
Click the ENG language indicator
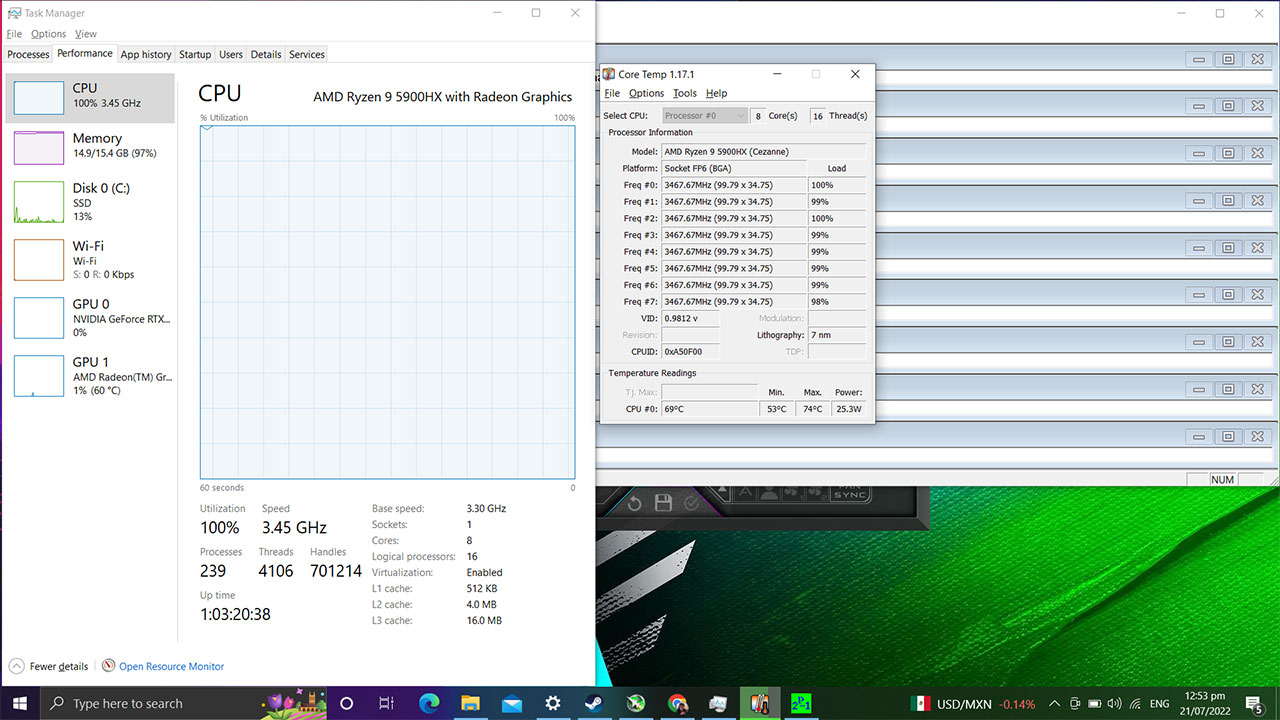click(x=1160, y=704)
